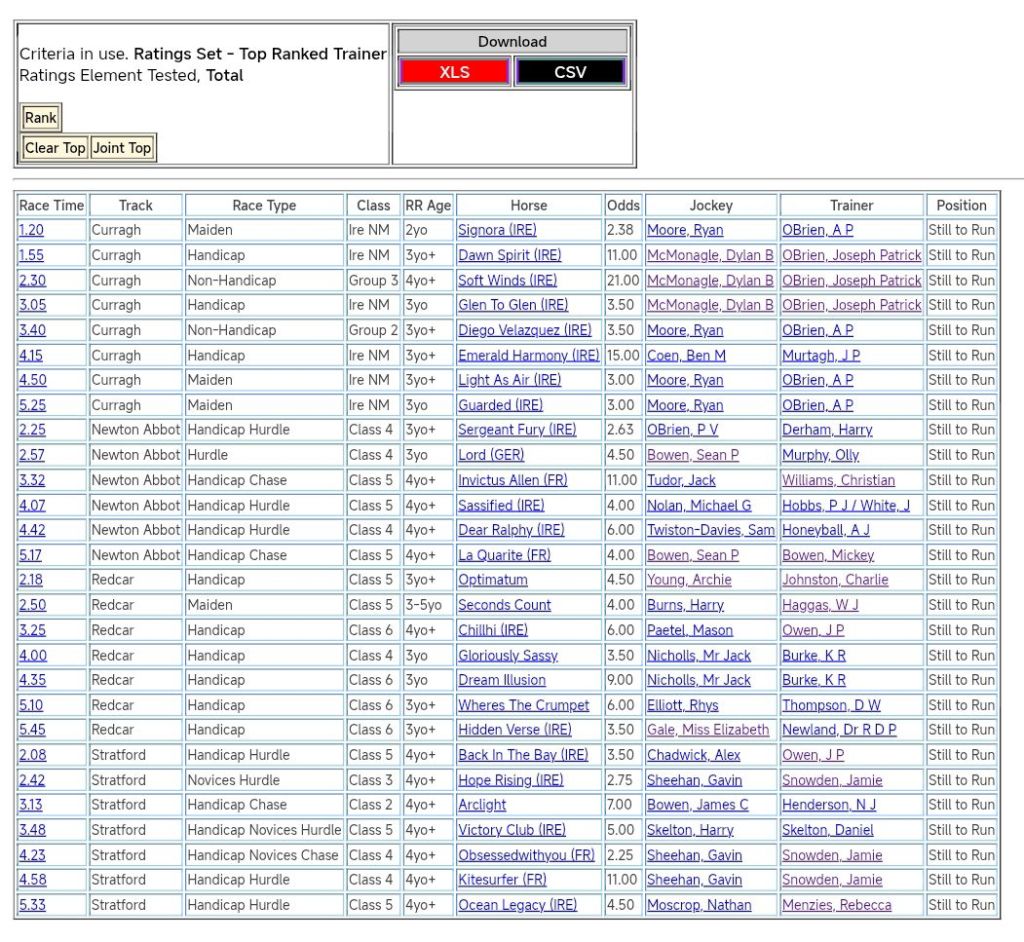The width and height of the screenshot is (1024, 942).
Task: Open the 2.25 Newton Abbot race link
Action: click(32, 430)
